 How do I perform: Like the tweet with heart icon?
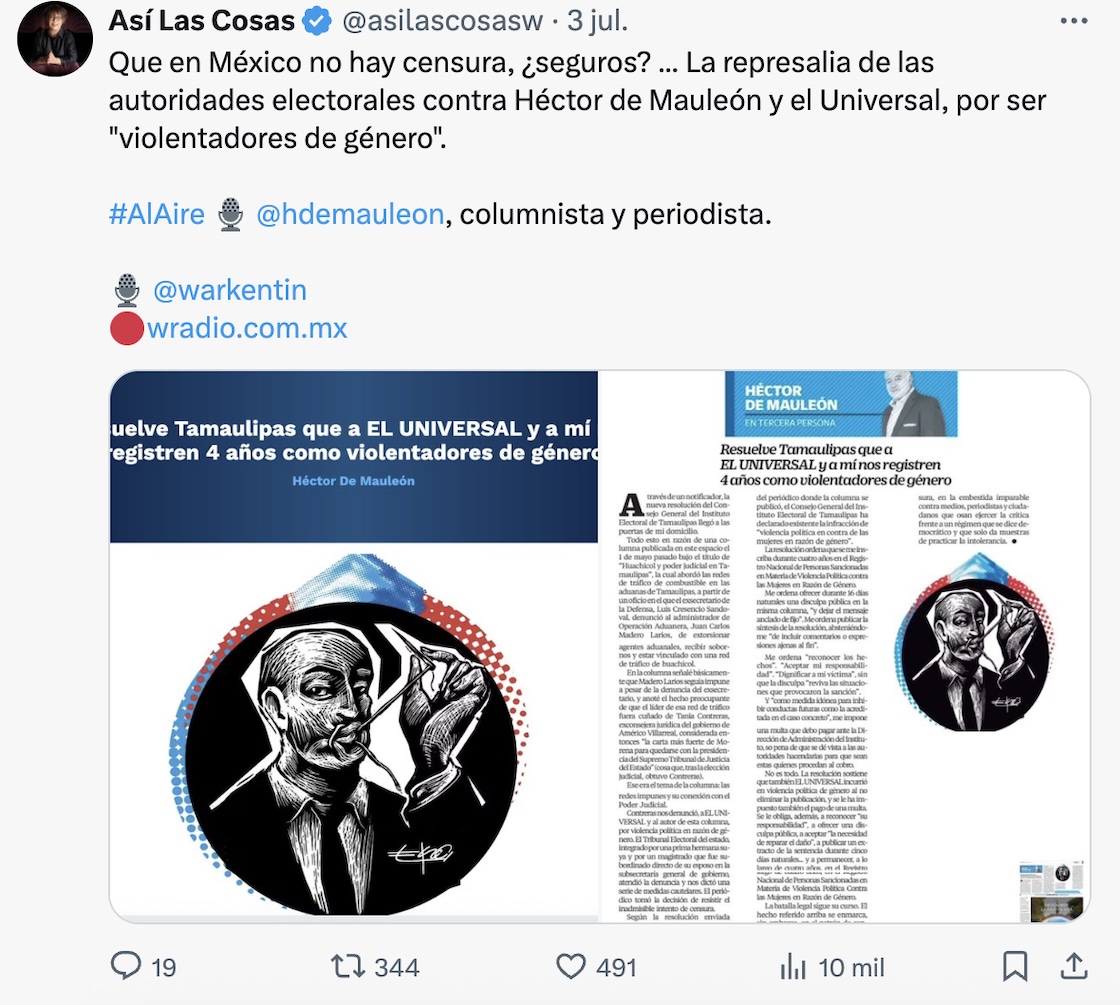click(x=571, y=967)
